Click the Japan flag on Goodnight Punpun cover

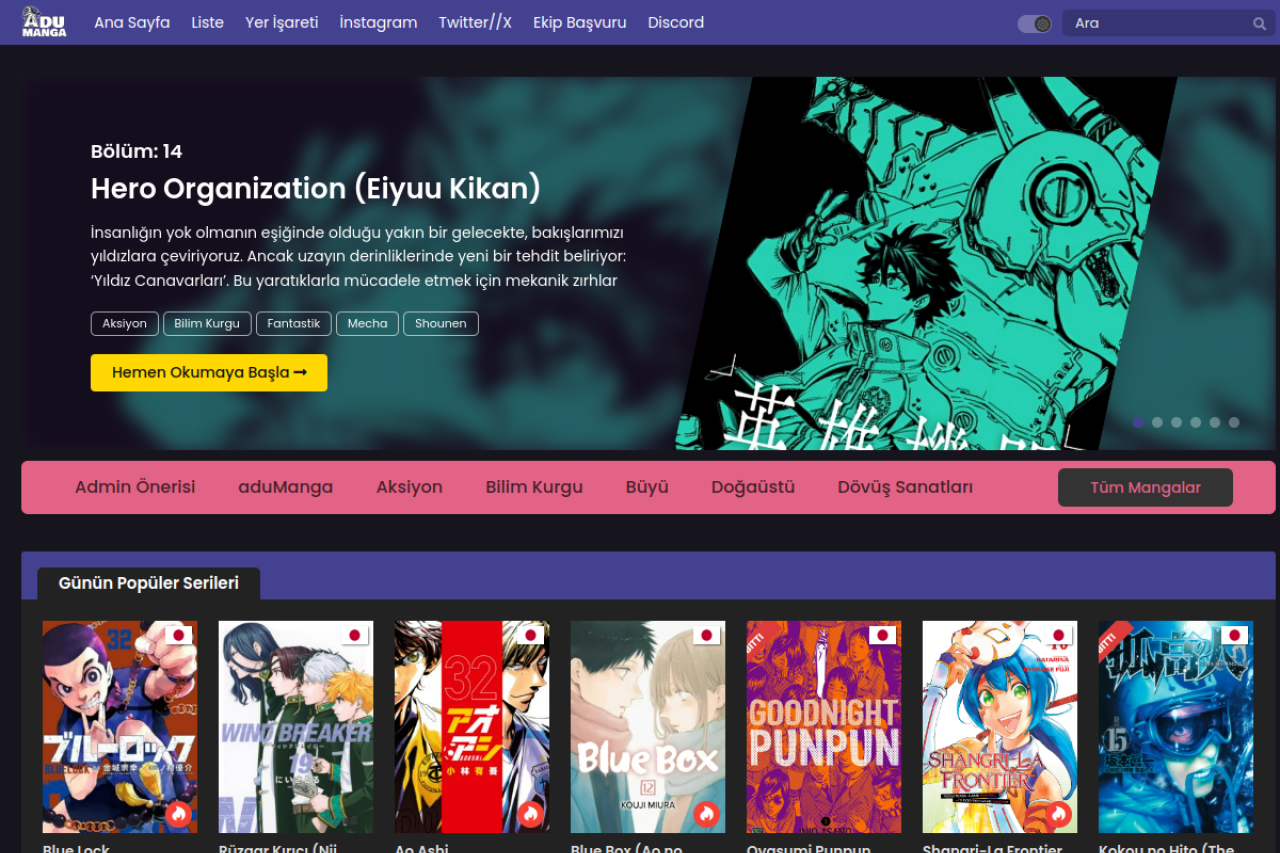coord(883,635)
